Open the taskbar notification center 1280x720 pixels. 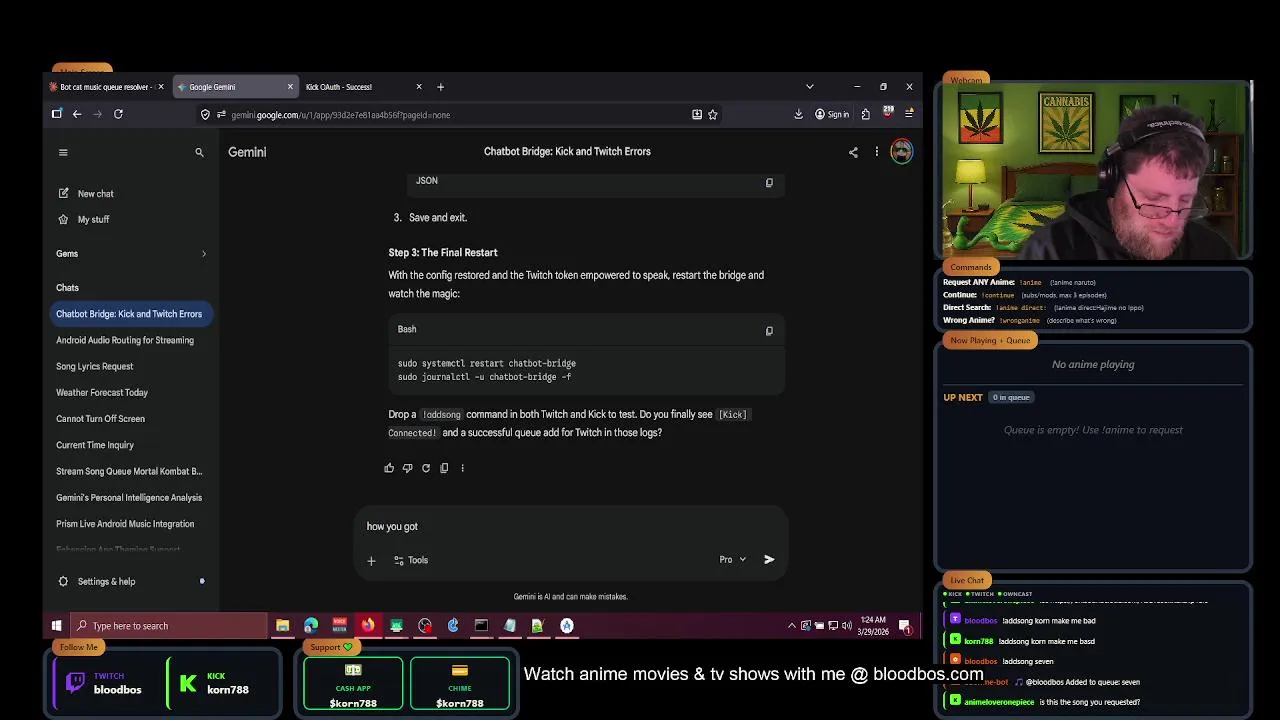905,626
